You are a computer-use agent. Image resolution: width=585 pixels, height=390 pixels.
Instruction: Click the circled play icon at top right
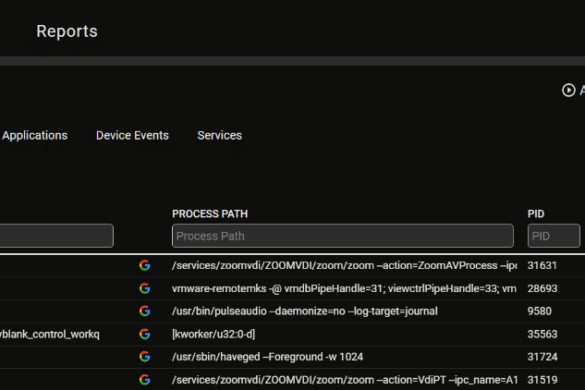pyautogui.click(x=569, y=90)
